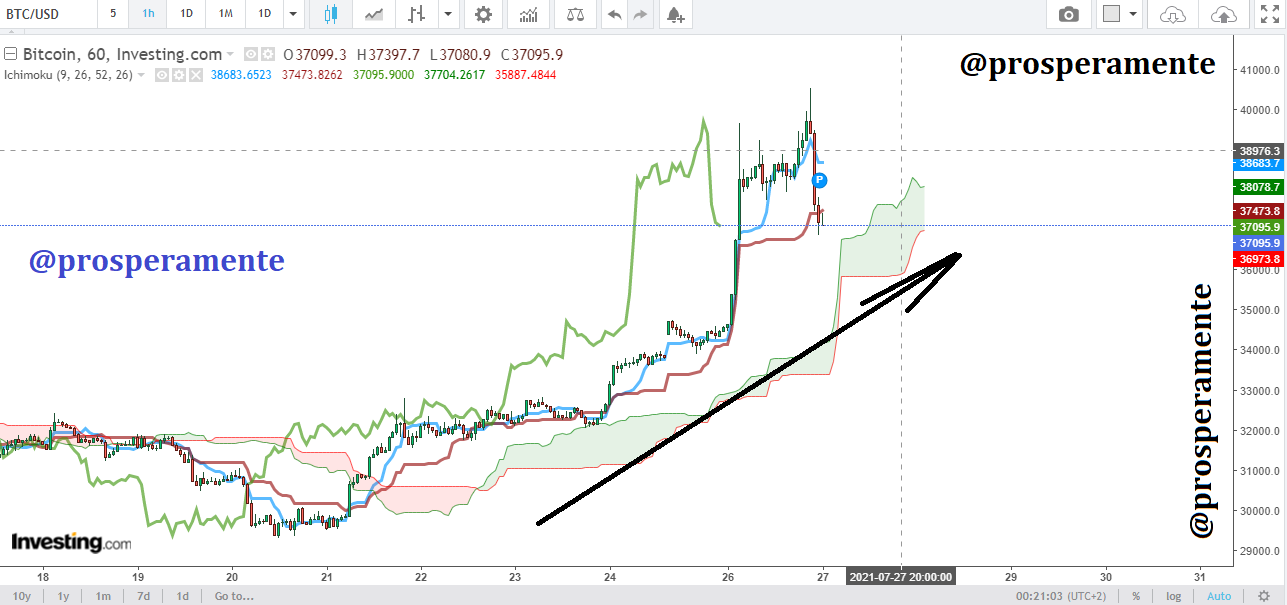
Task: Click the 38976.3 crosshair price label
Action: pyautogui.click(x=1260, y=150)
